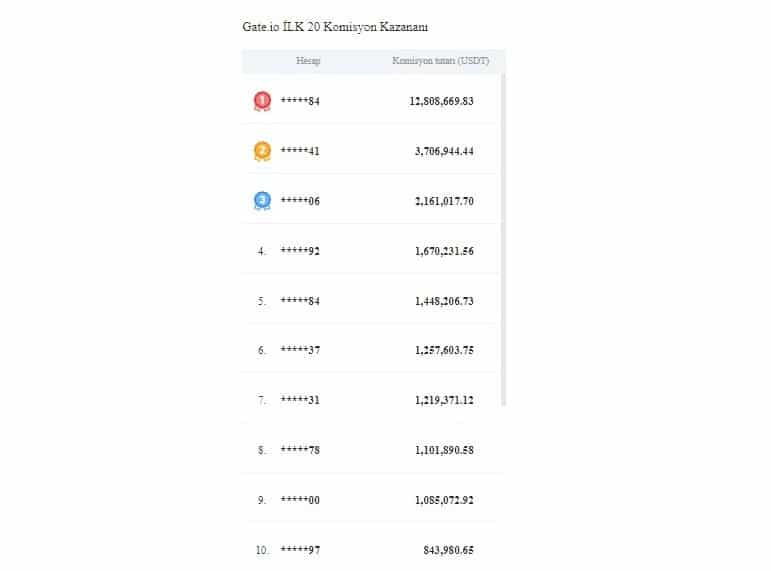Select account *****06 in third place

300,201
